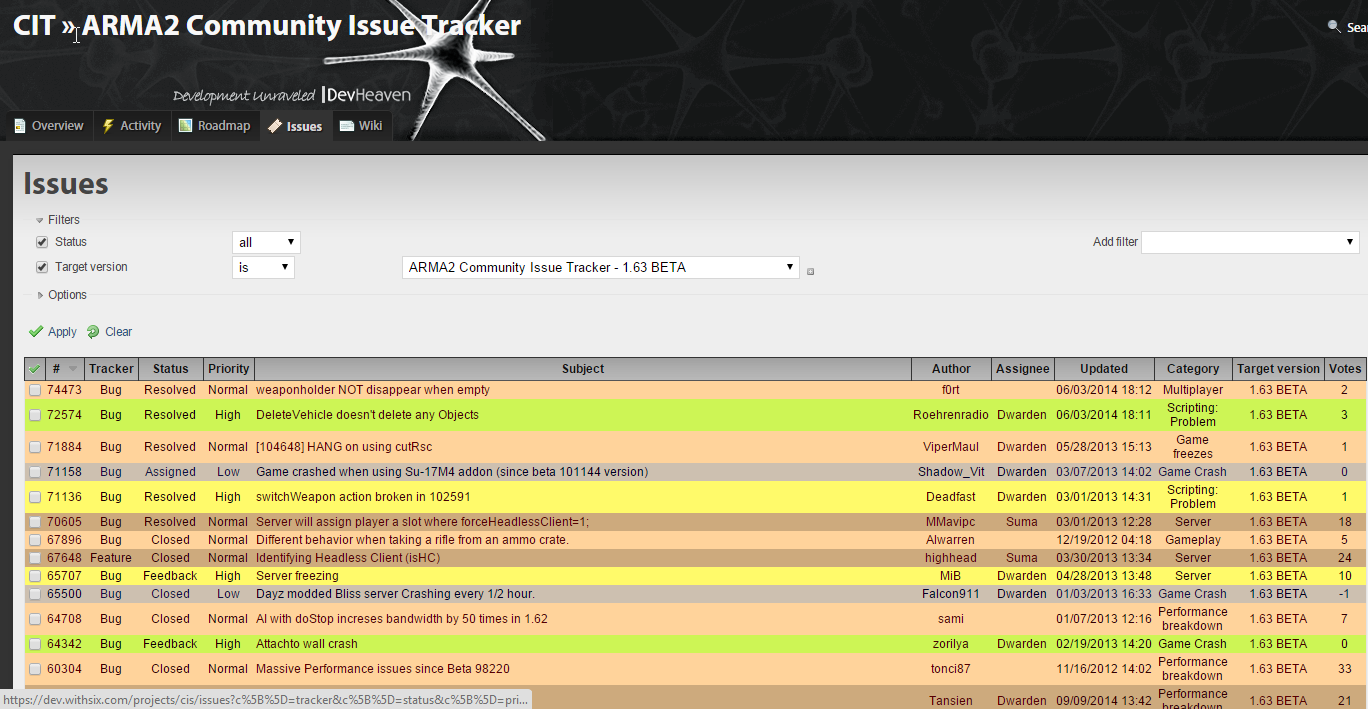Open author Falcon911's profile
1368x709 pixels.
tap(951, 594)
